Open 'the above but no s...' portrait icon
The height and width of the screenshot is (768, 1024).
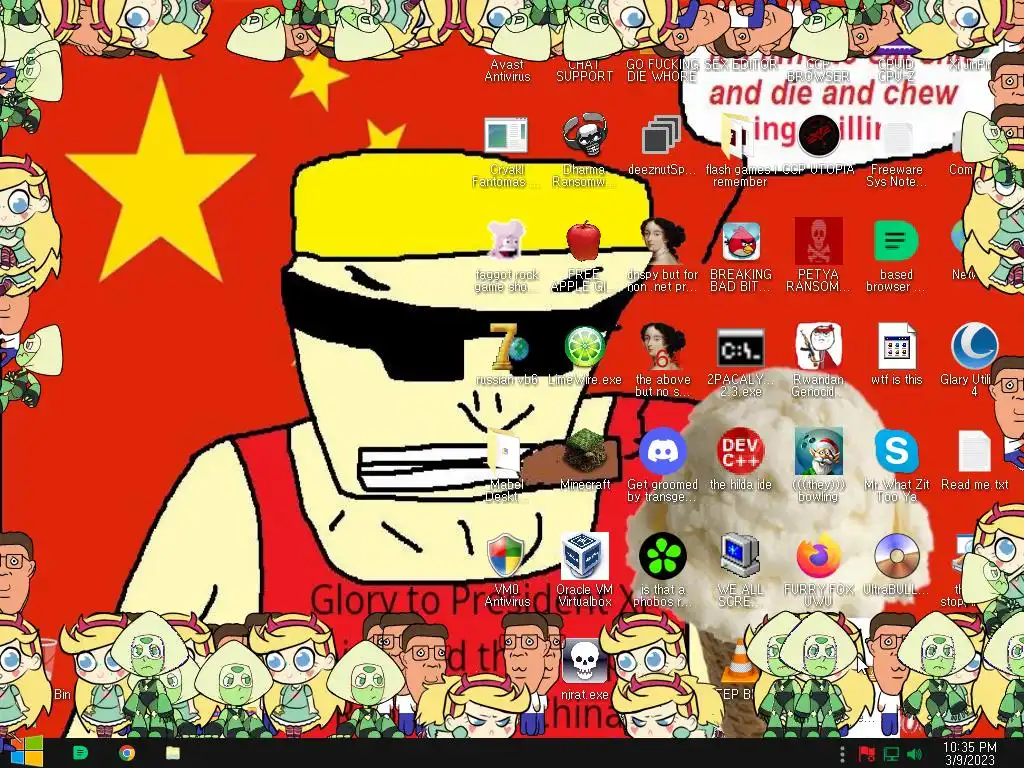[662, 346]
